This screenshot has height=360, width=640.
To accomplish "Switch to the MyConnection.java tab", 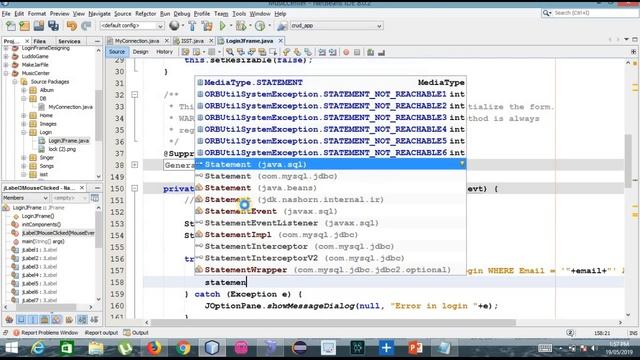I will (x=137, y=41).
